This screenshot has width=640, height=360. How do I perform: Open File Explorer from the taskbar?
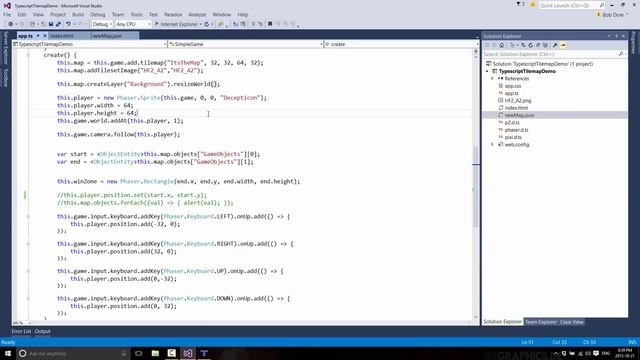click(155, 353)
